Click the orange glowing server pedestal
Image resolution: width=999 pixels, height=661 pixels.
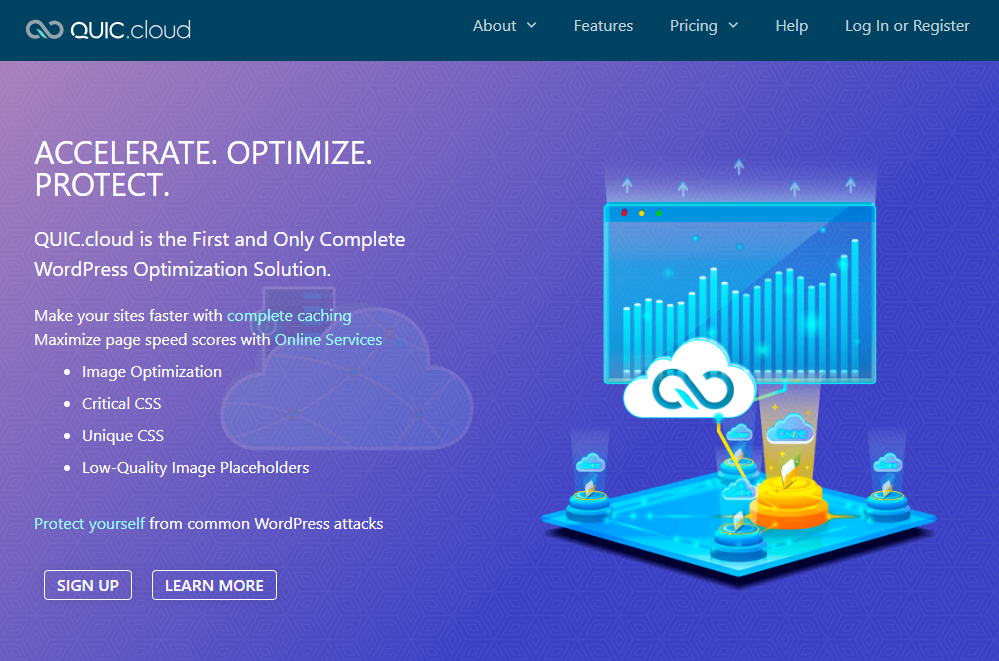pyautogui.click(x=789, y=504)
